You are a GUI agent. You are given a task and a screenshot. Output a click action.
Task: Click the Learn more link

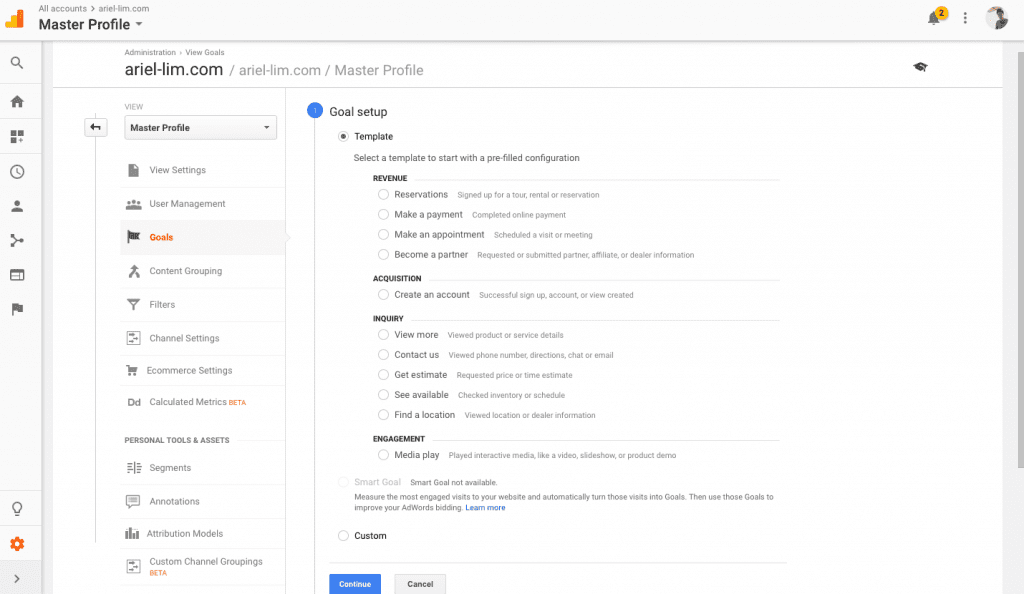pos(485,508)
